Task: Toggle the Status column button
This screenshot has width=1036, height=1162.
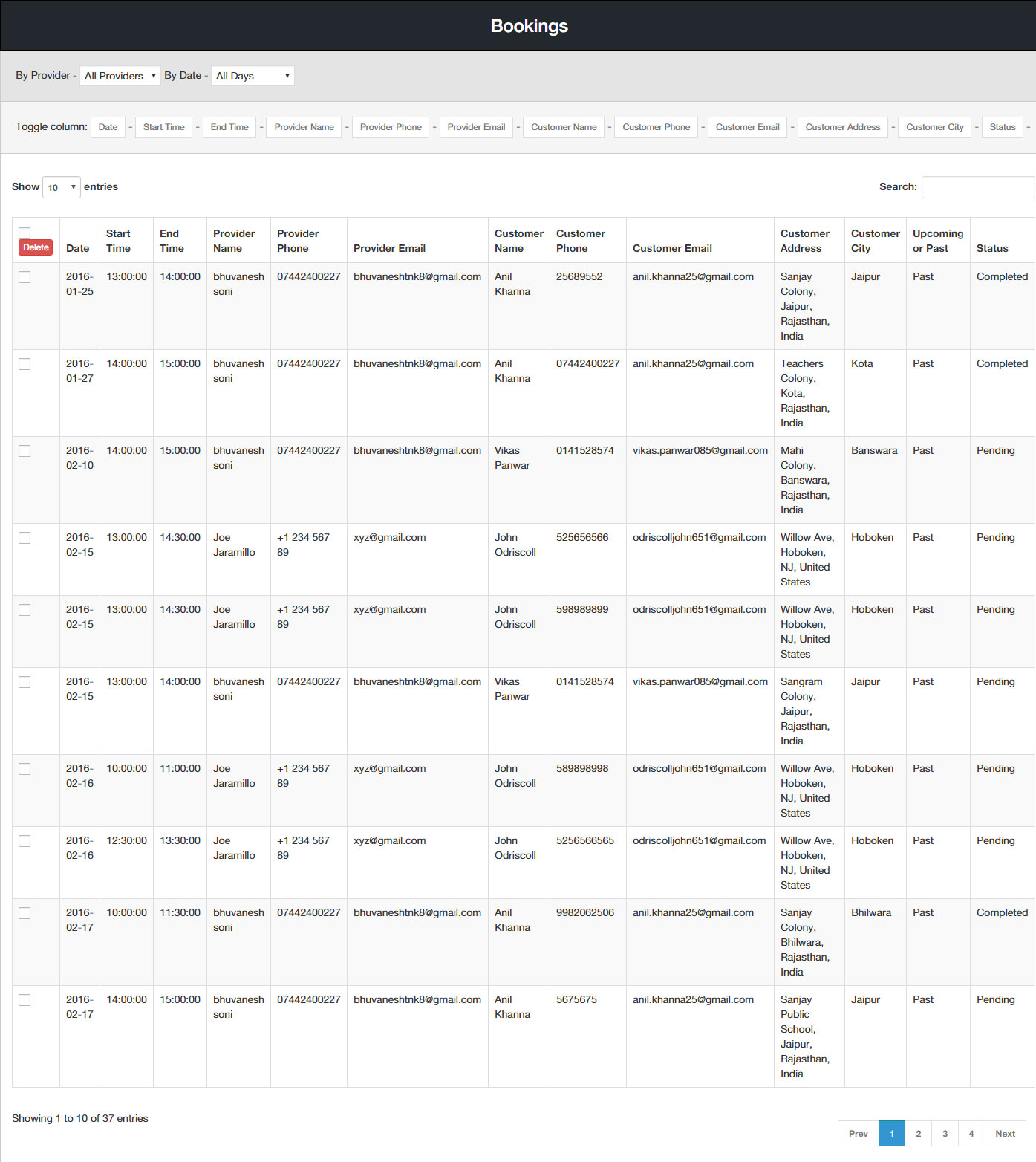Action: coord(1002,127)
